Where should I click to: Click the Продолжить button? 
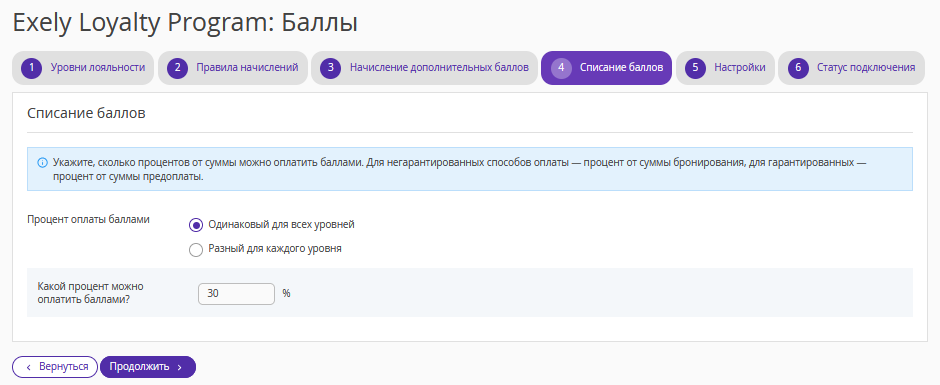point(147,367)
